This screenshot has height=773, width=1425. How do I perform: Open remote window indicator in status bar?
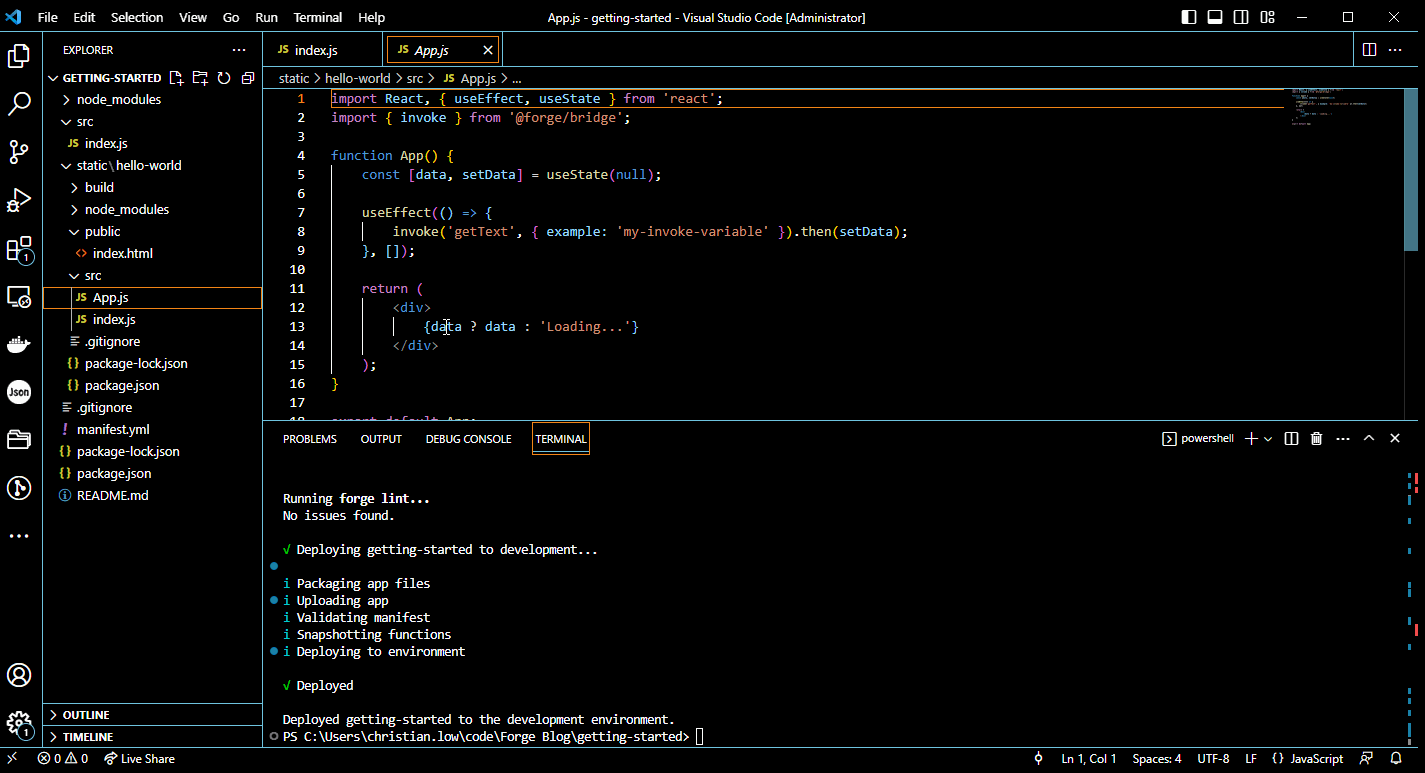point(12,759)
